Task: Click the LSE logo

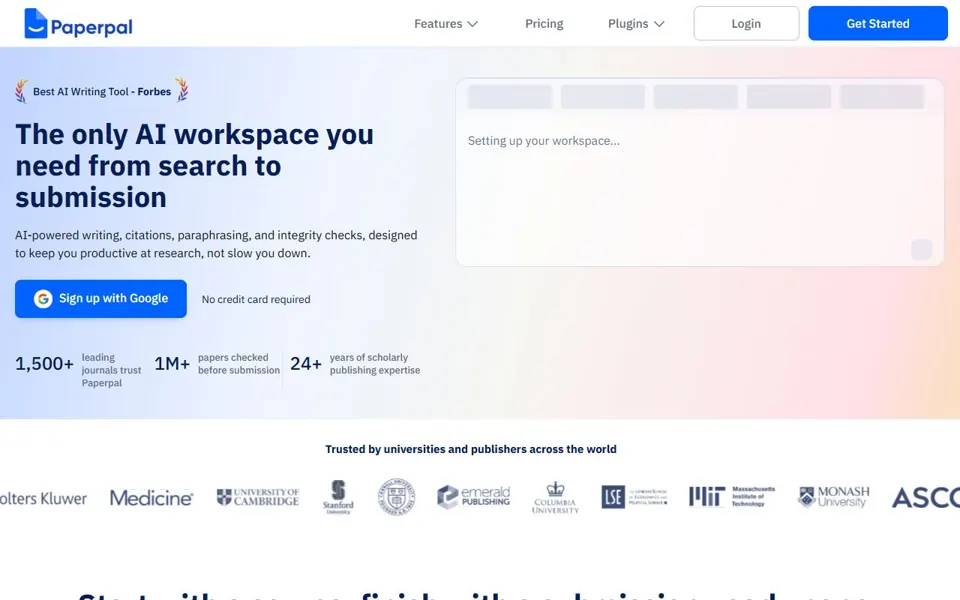Action: tap(634, 497)
